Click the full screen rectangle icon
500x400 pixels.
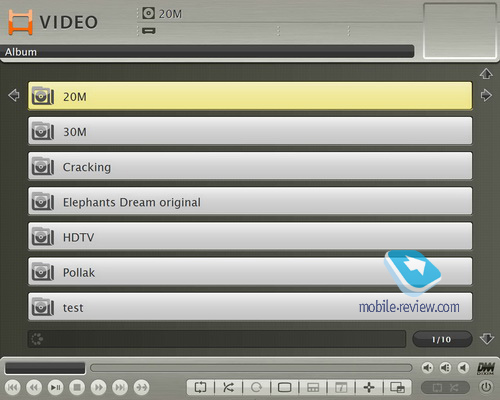(285, 387)
